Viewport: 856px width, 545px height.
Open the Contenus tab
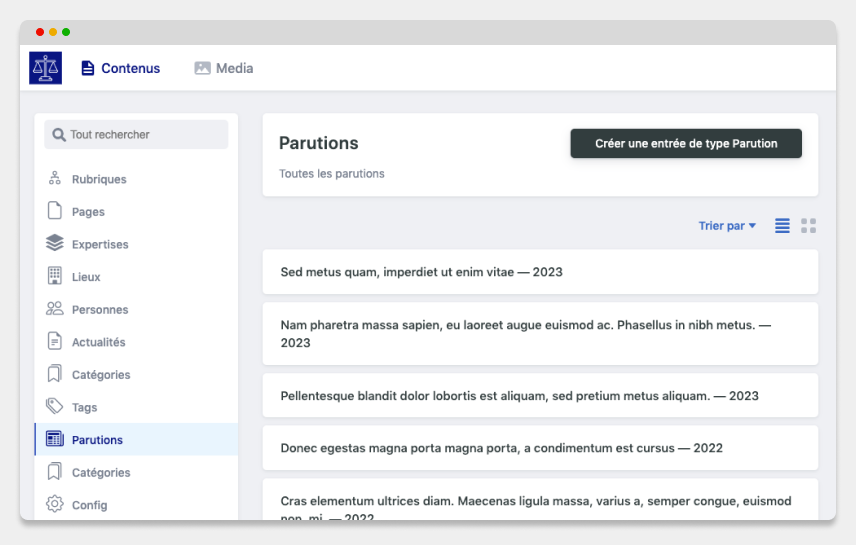121,68
